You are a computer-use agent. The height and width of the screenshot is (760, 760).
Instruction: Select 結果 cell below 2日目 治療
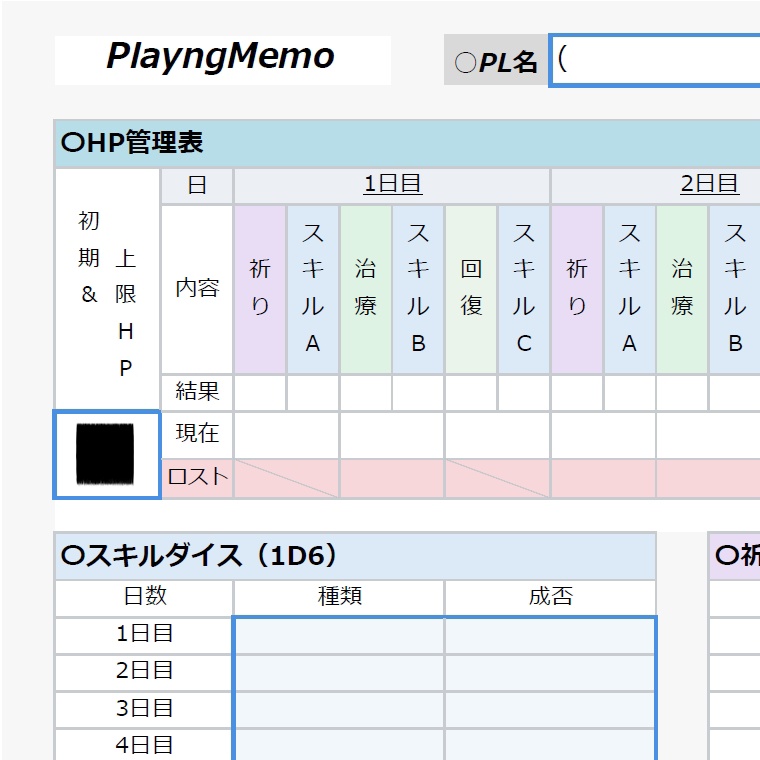pos(682,392)
